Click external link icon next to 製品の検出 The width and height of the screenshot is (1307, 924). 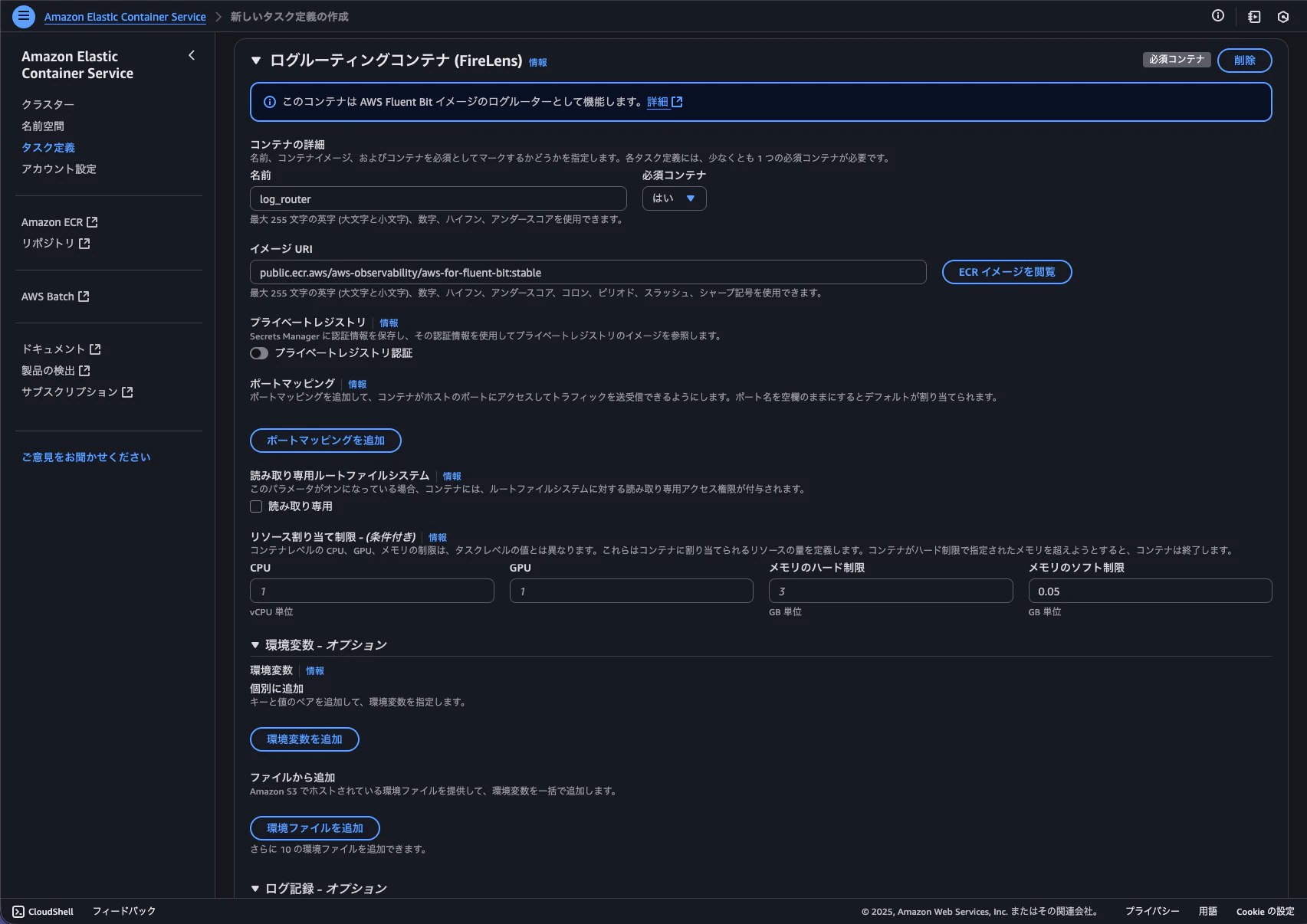point(84,371)
